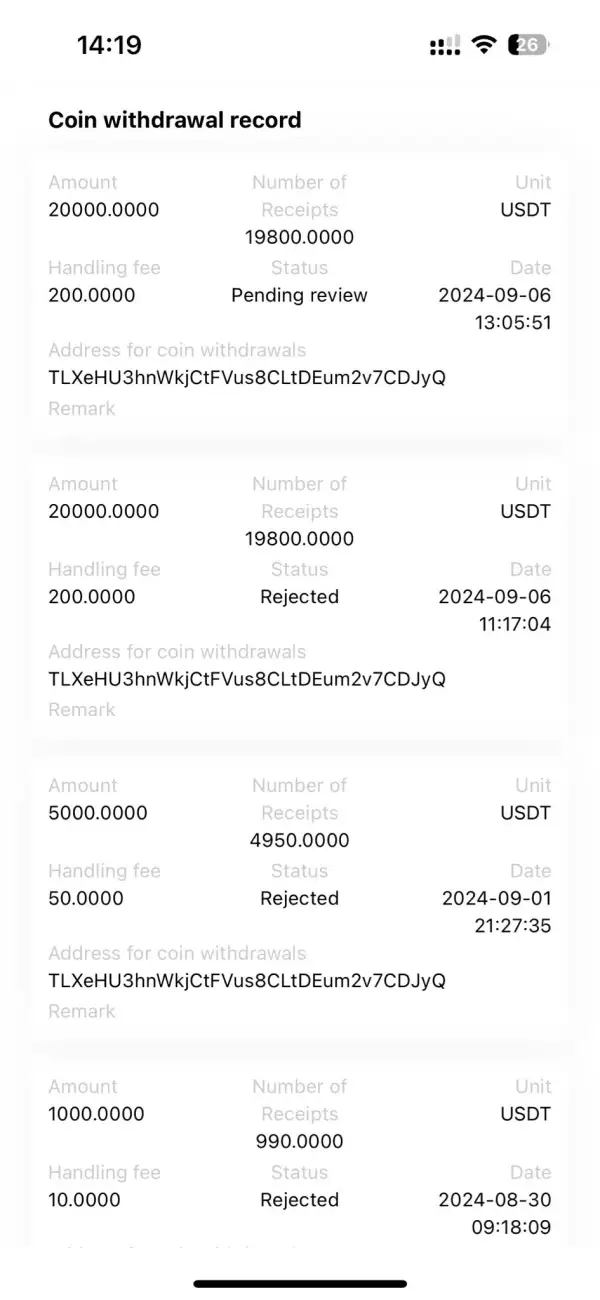Tap the 50.0000 handling fee value
This screenshot has width=600, height=1300.
tap(86, 898)
